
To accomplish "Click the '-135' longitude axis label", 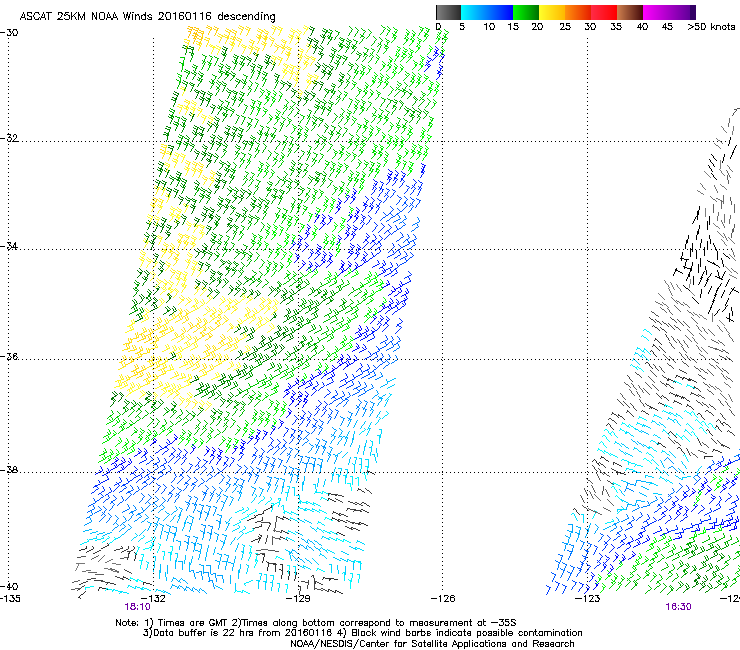I will click(x=10, y=599).
